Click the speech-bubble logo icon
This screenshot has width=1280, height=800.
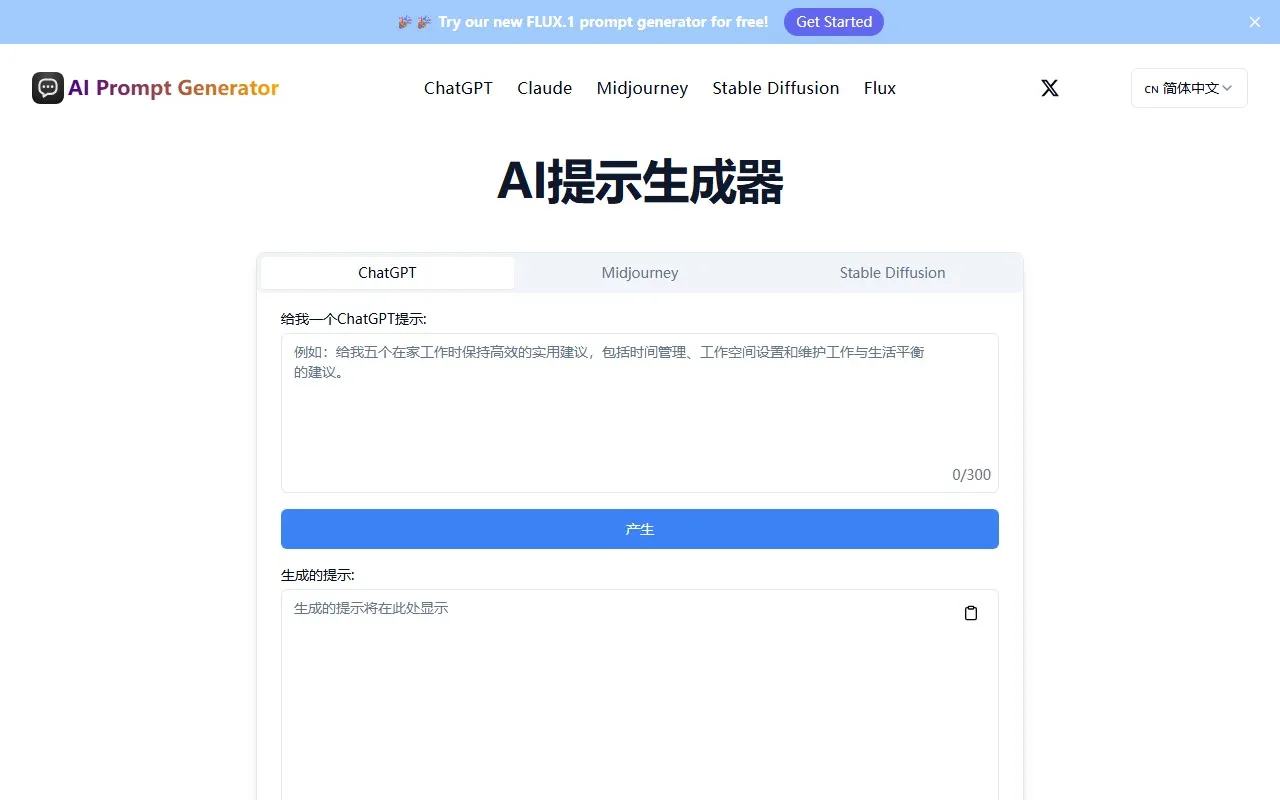pyautogui.click(x=46, y=88)
